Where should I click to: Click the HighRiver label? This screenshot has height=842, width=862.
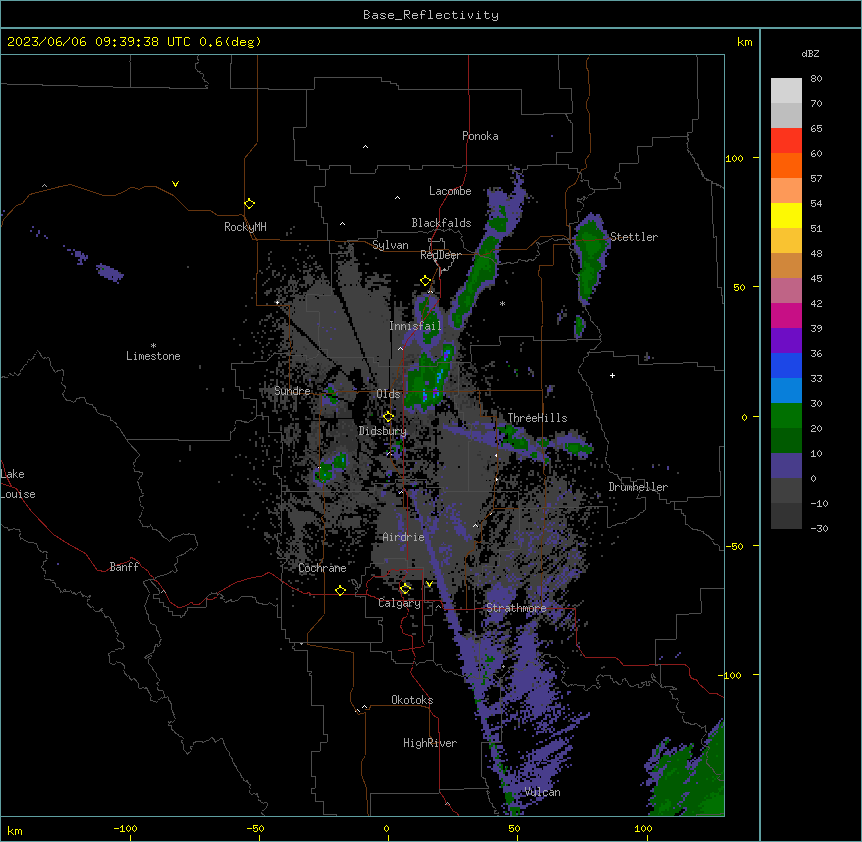tap(430, 743)
